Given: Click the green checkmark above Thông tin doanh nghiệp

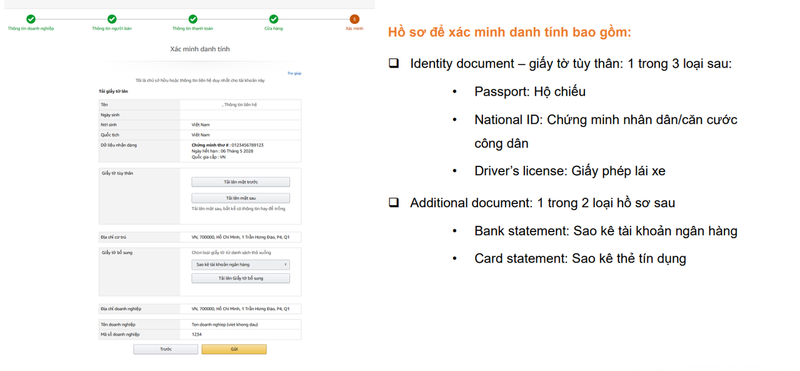Looking at the screenshot, I should (x=31, y=19).
